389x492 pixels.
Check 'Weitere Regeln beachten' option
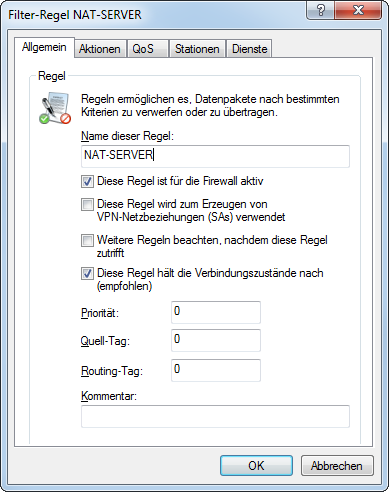click(x=87, y=240)
